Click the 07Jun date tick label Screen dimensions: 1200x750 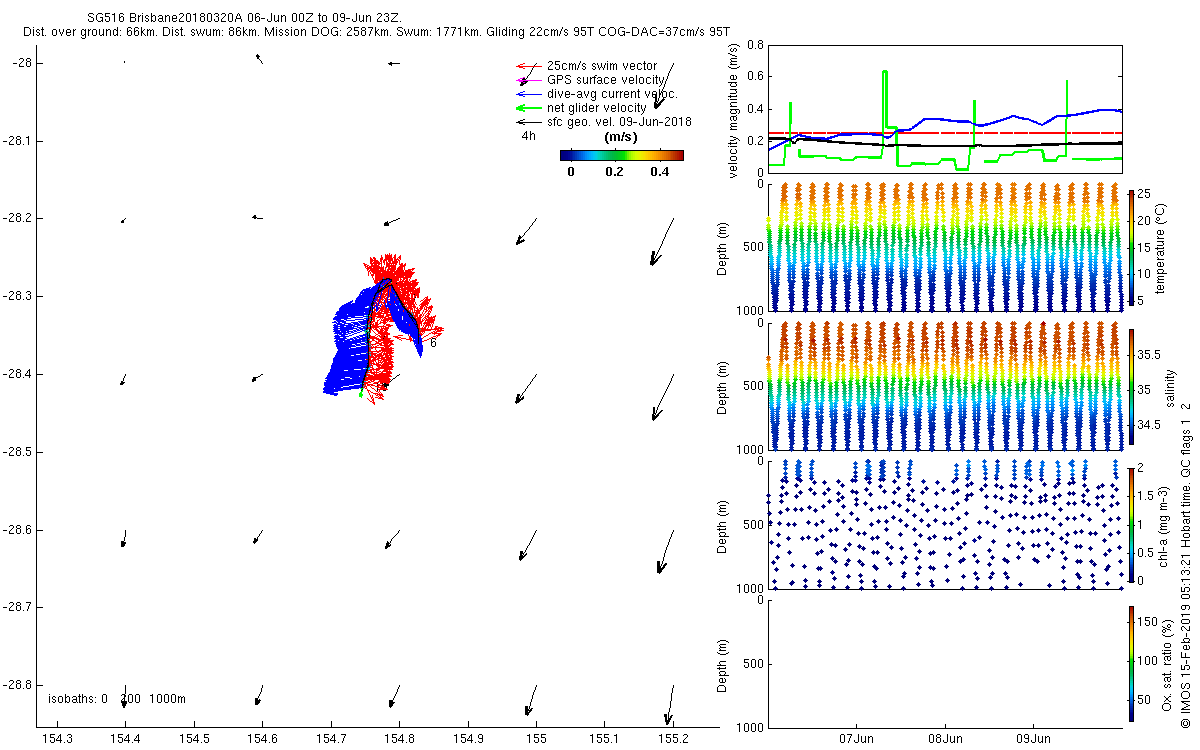[x=857, y=740]
